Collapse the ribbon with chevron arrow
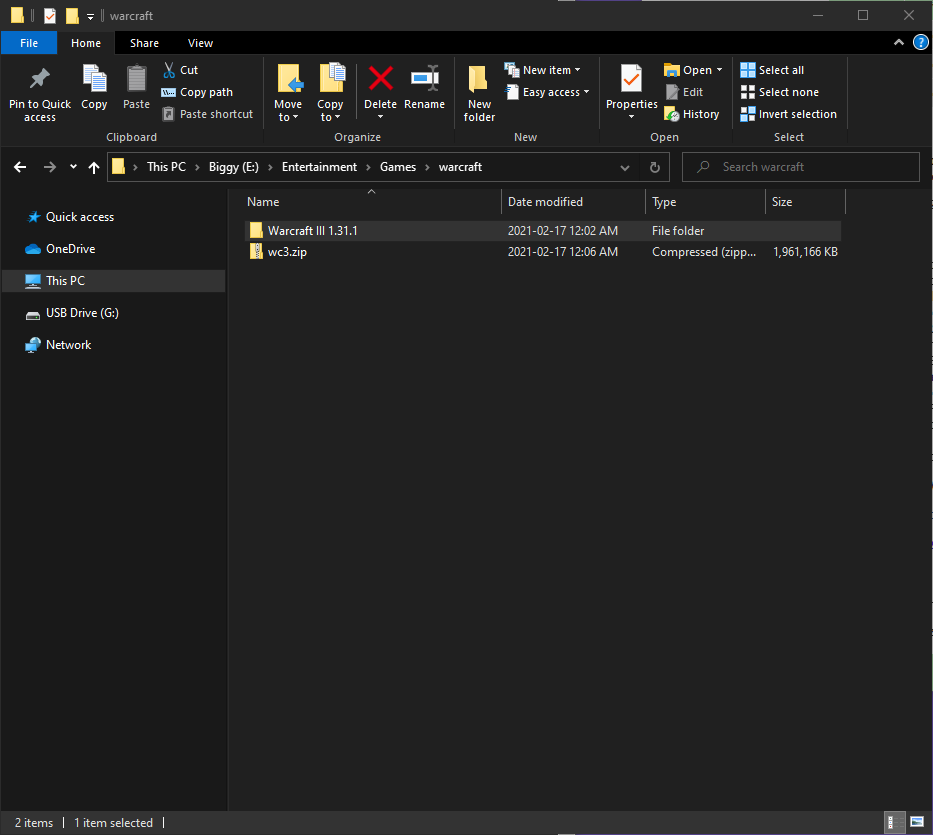This screenshot has height=835, width=933. (899, 42)
